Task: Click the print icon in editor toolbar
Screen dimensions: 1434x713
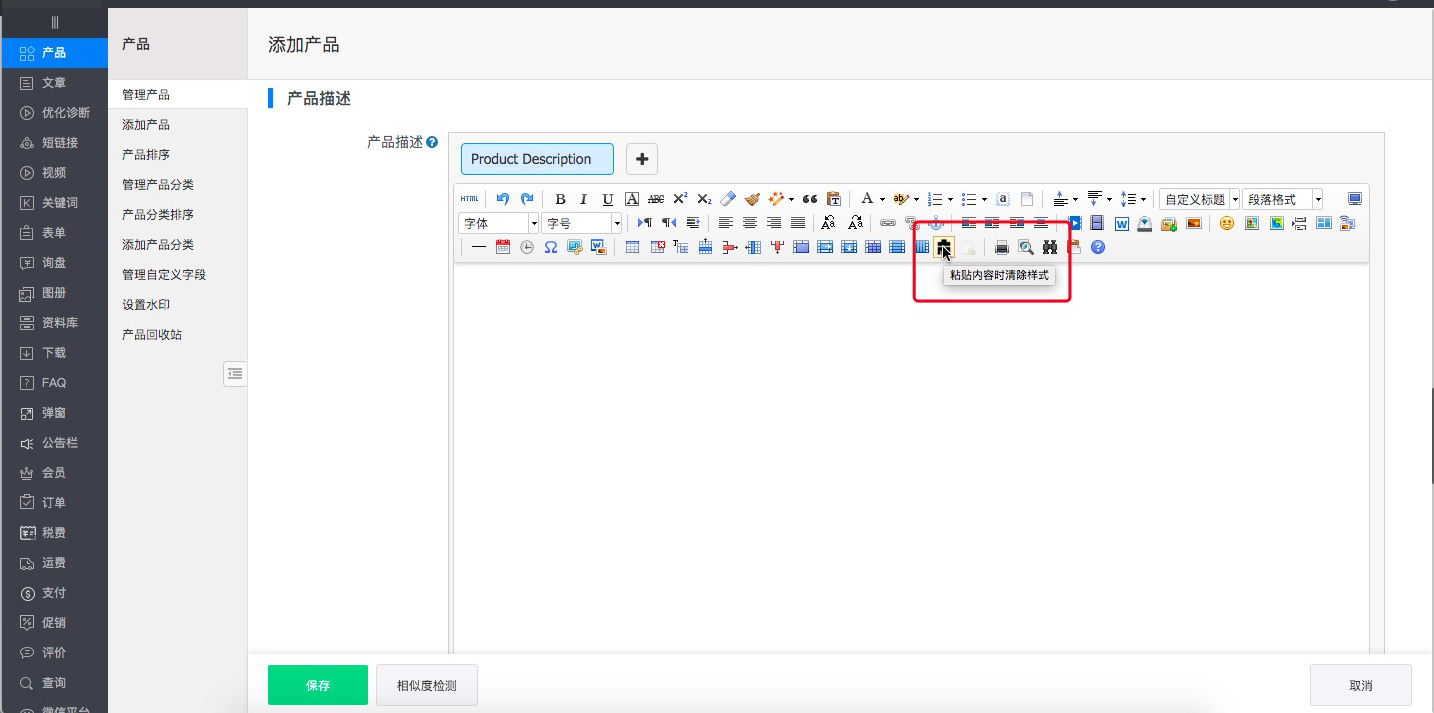Action: [x=1001, y=247]
